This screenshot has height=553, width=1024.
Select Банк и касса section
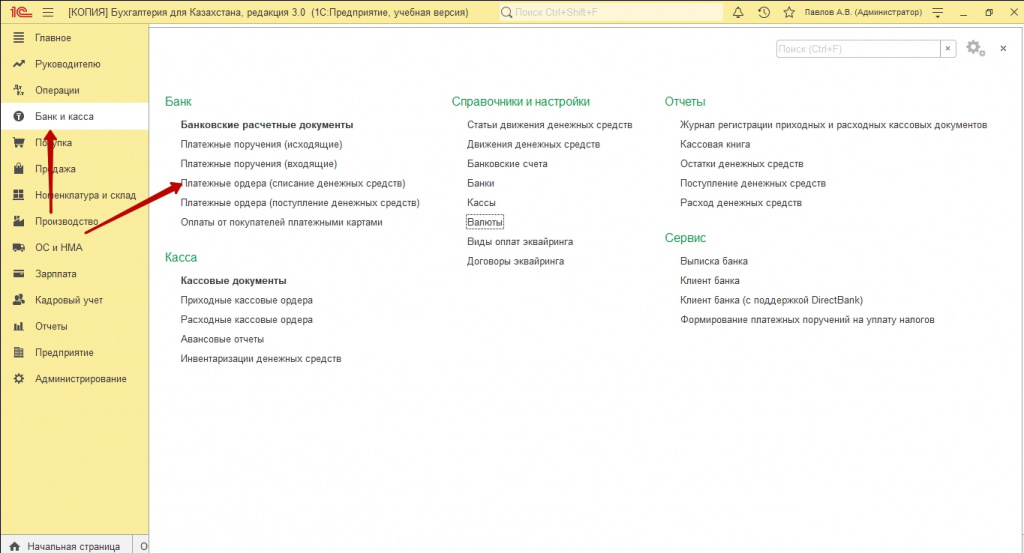(x=74, y=116)
